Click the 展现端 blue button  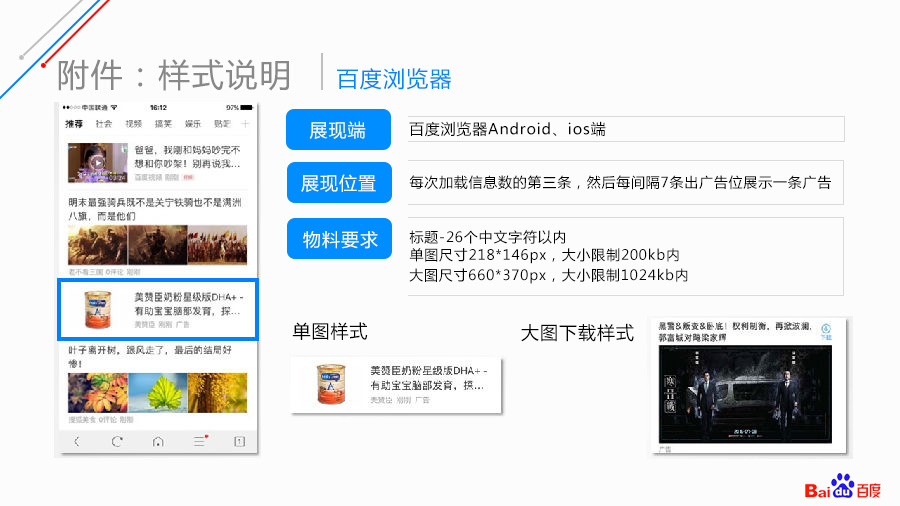[x=337, y=130]
